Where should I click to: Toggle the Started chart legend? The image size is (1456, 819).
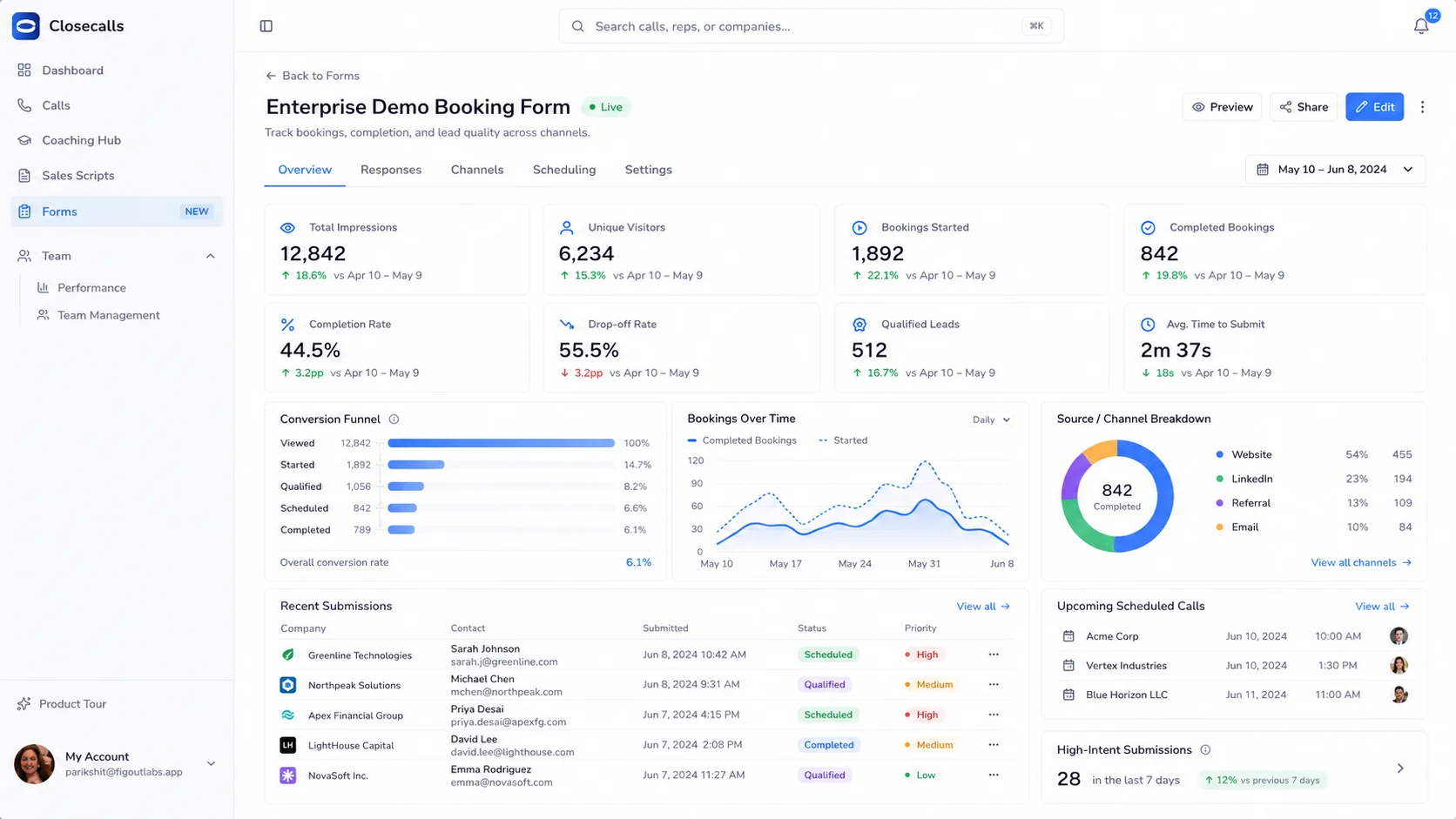tap(843, 440)
